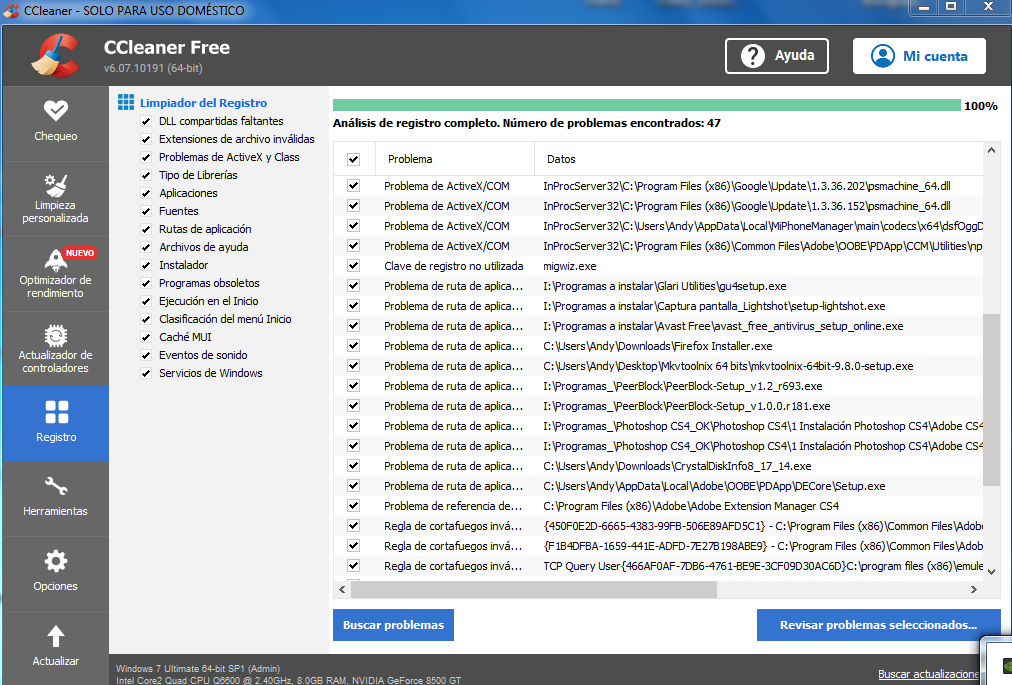Select the TCP Query User firewall rule row
The image size is (1012, 685).
pyautogui.click(x=658, y=566)
